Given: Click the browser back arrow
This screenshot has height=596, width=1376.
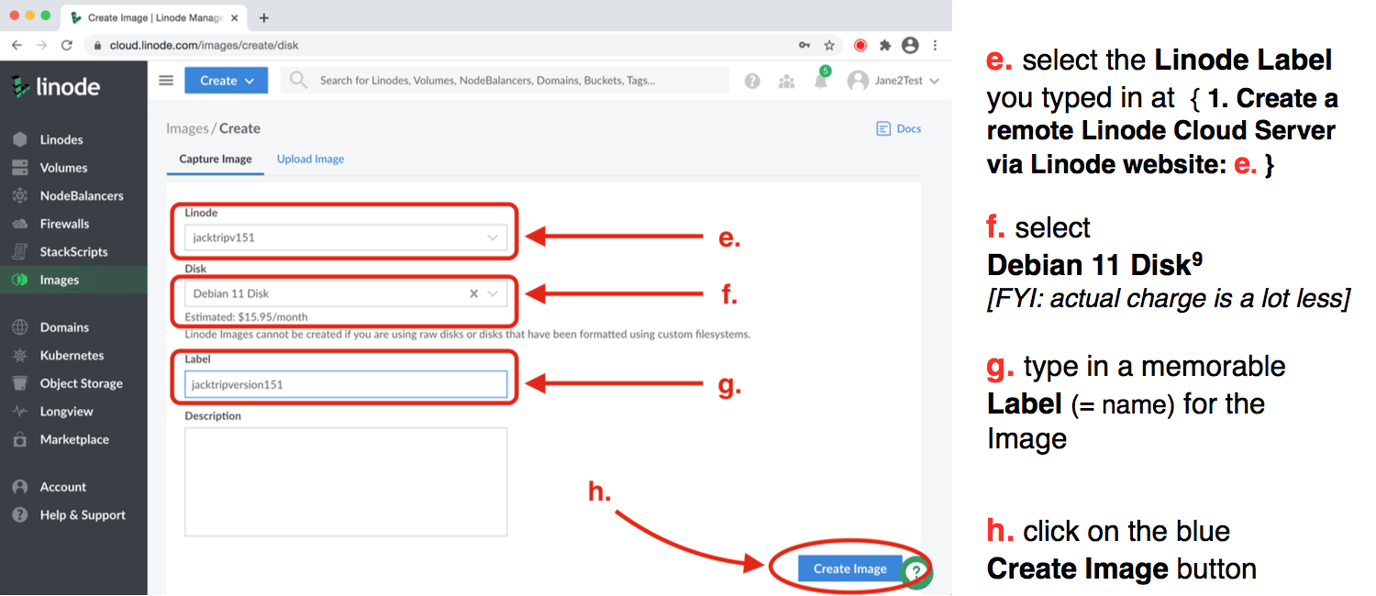Looking at the screenshot, I should pyautogui.click(x=17, y=45).
